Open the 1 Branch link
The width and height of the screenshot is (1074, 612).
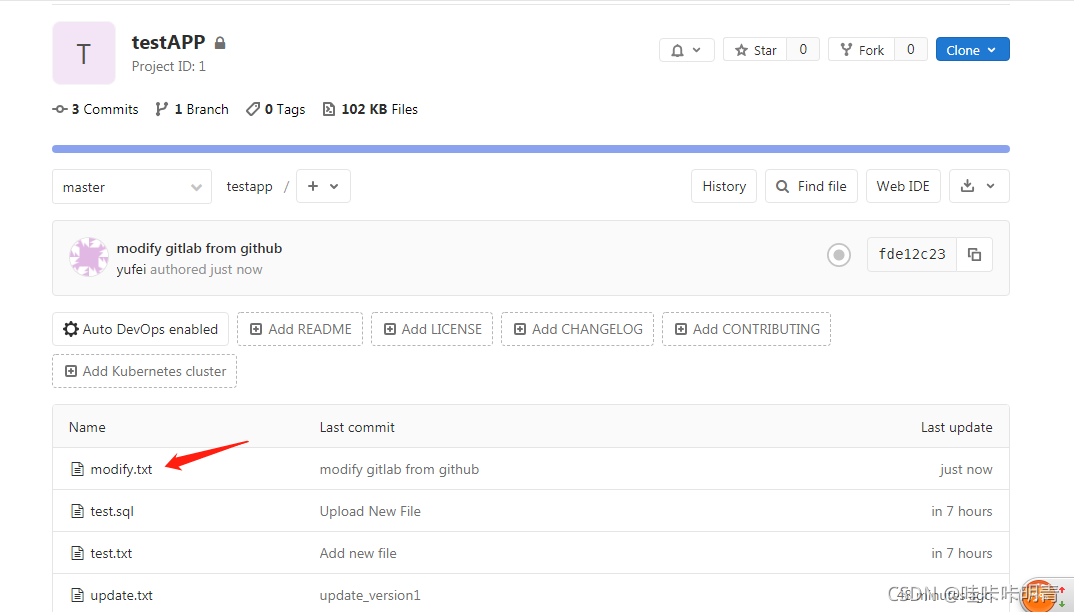pyautogui.click(x=192, y=109)
